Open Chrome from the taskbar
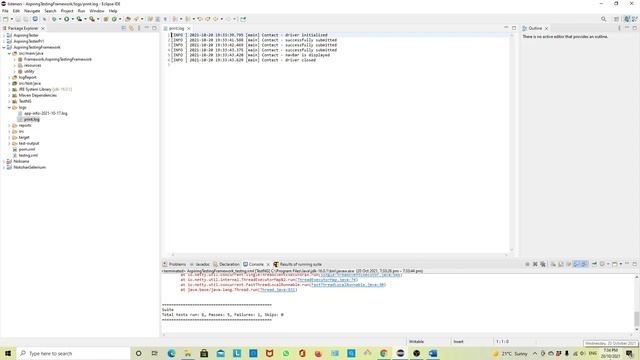 pos(384,353)
